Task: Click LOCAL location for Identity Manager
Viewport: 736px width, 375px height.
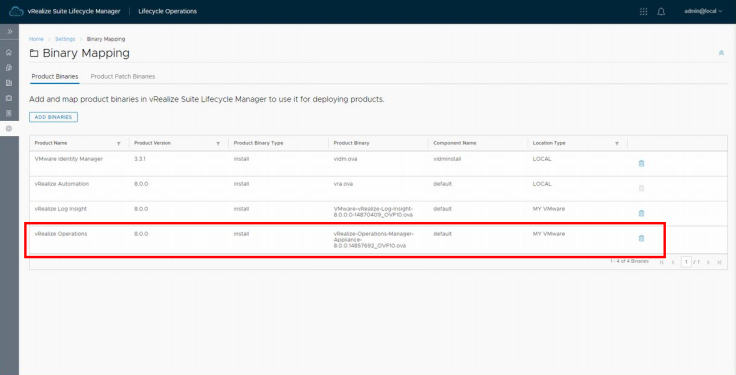Action: 542,159
